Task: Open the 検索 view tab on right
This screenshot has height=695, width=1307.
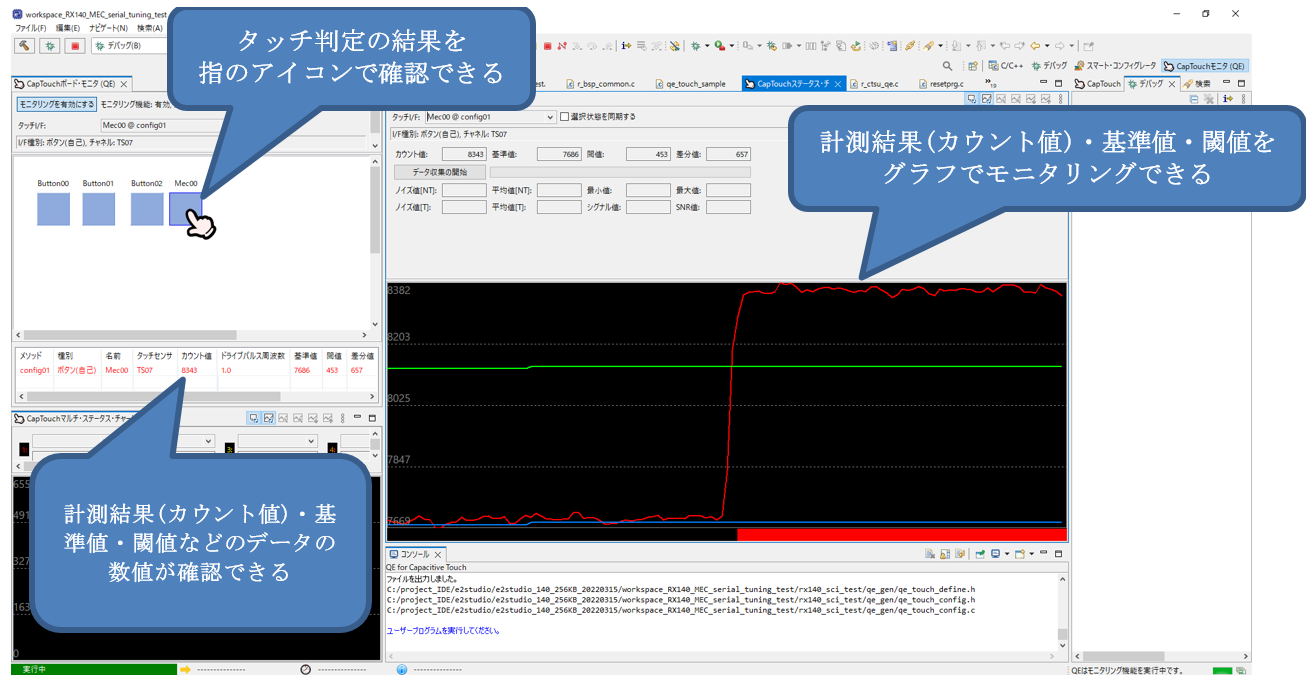Action: [1197, 84]
